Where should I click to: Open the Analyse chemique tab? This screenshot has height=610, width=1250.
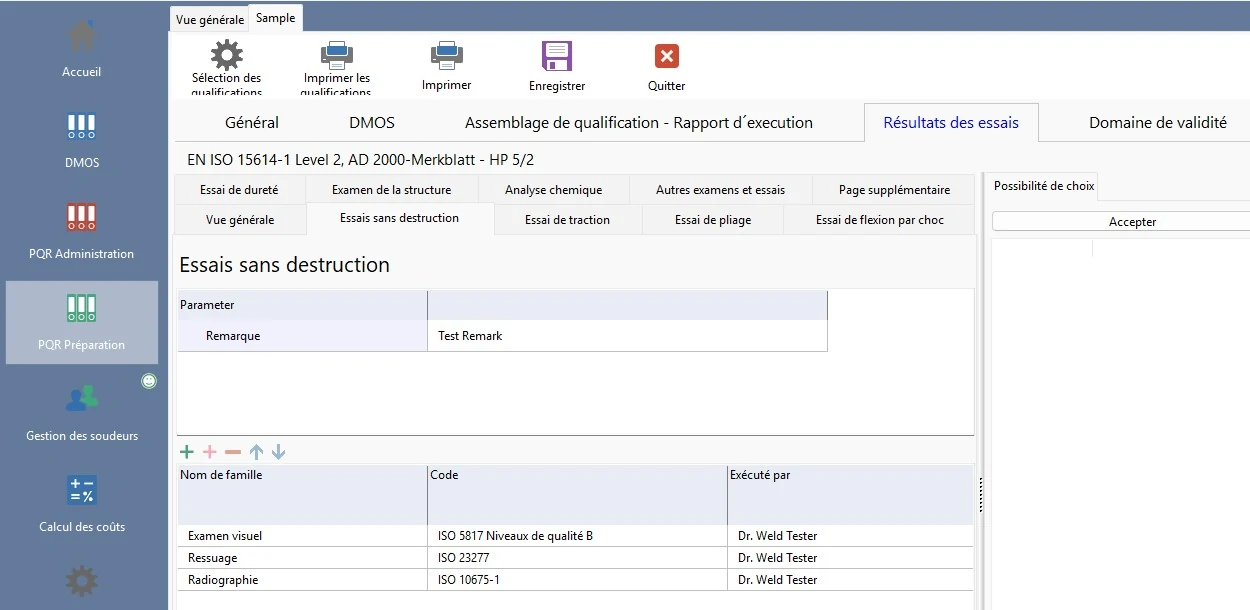click(553, 189)
